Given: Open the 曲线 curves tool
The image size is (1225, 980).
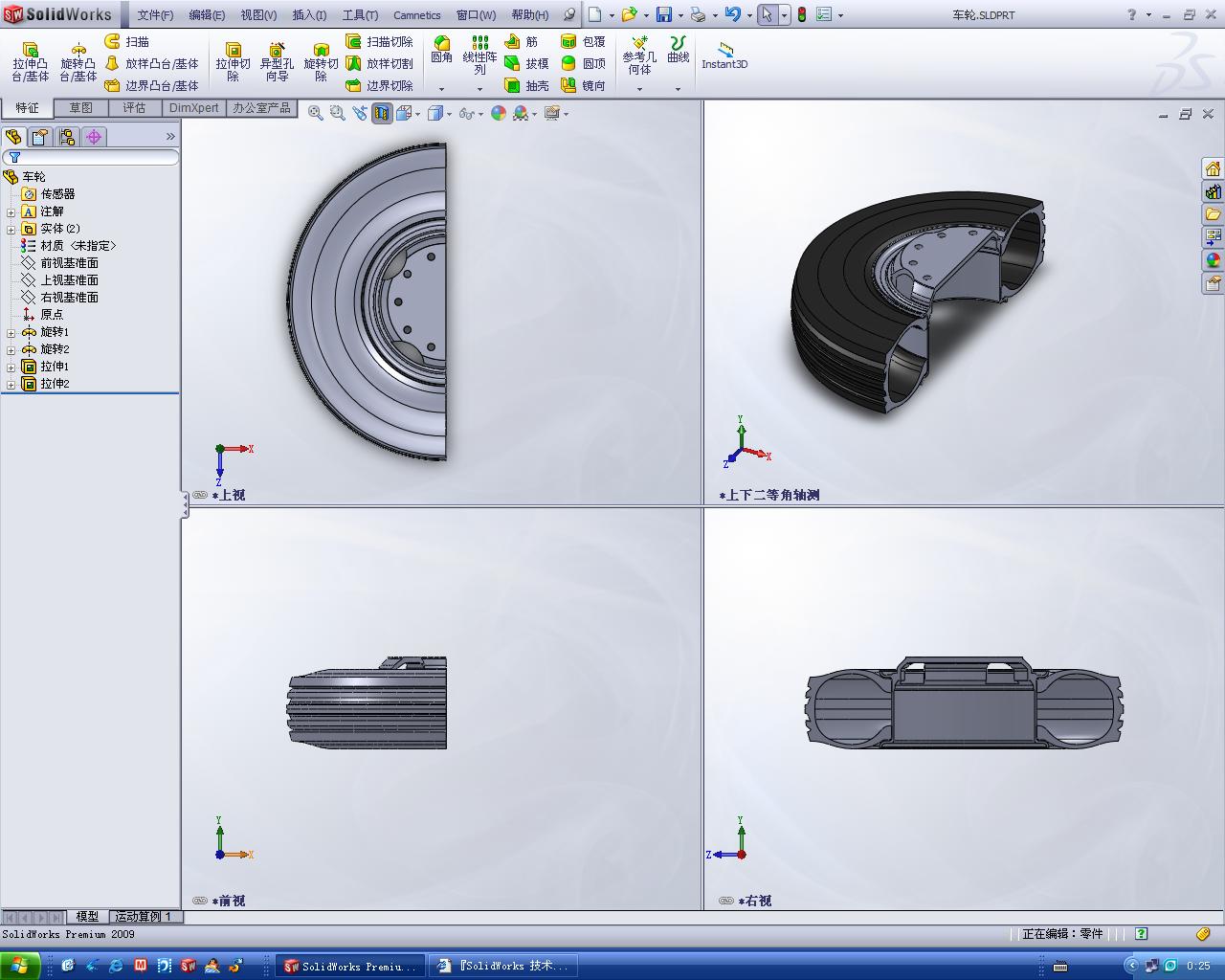Looking at the screenshot, I should [678, 50].
